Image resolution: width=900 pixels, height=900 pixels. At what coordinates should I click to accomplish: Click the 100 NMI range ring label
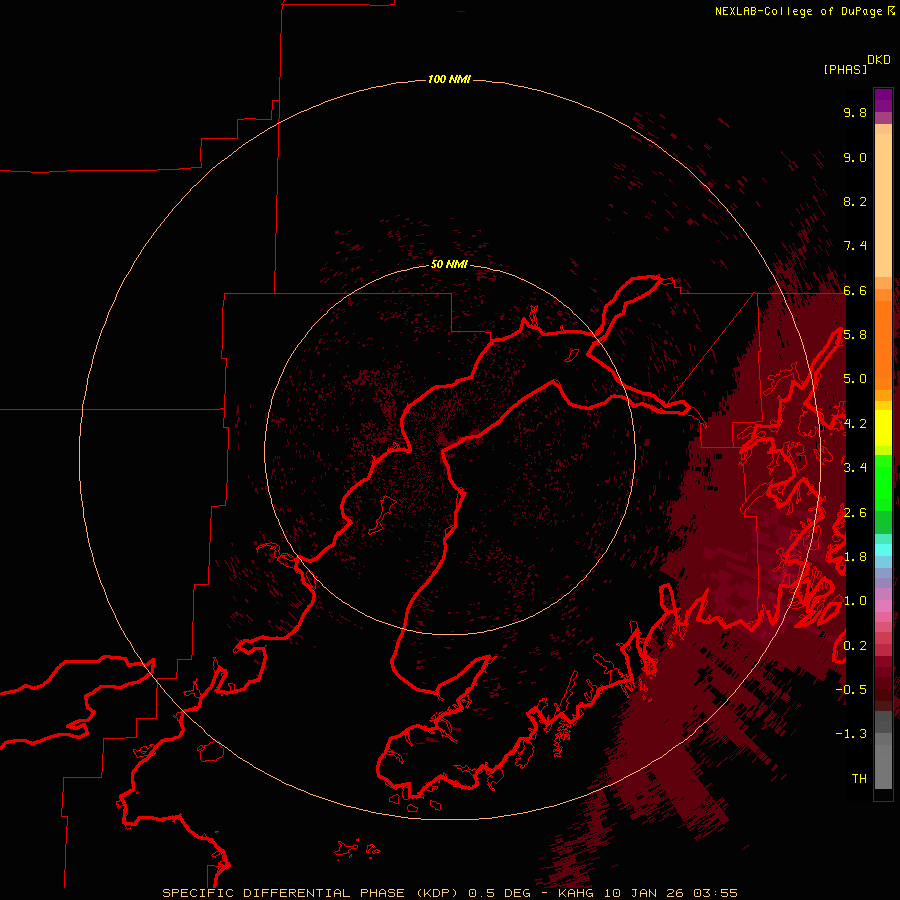pos(449,79)
